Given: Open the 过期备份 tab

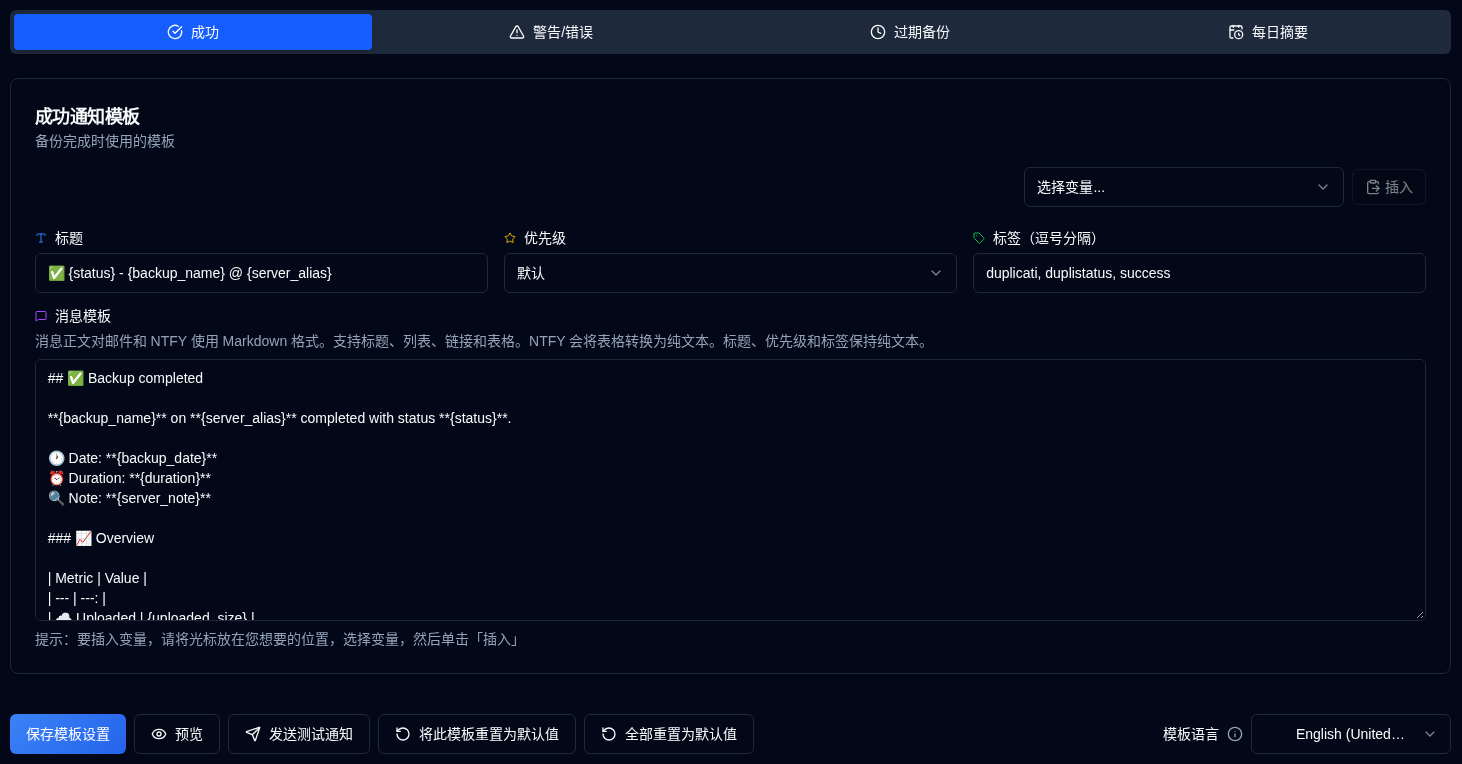Looking at the screenshot, I should click(909, 32).
